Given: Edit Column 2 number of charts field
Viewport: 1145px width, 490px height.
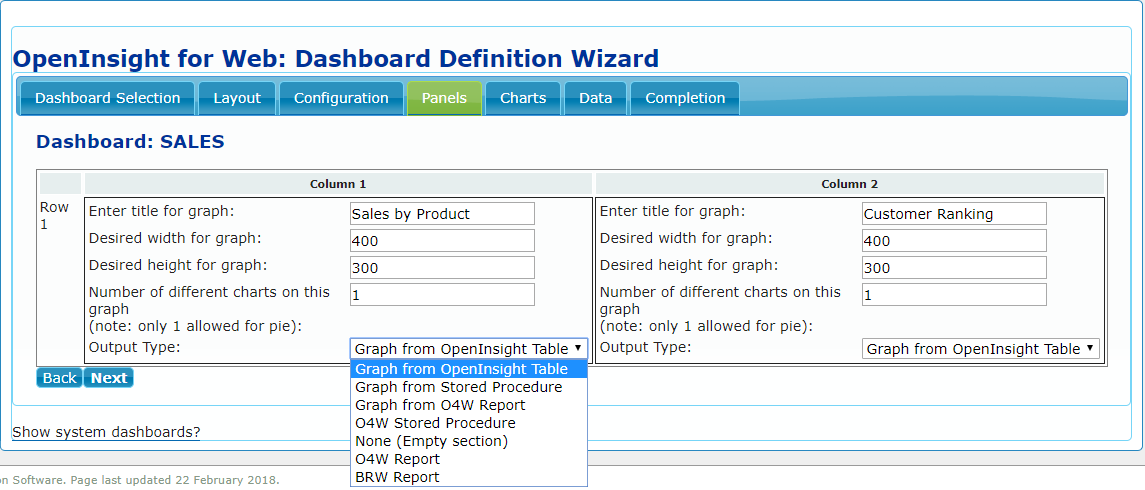Looking at the screenshot, I should (x=954, y=294).
